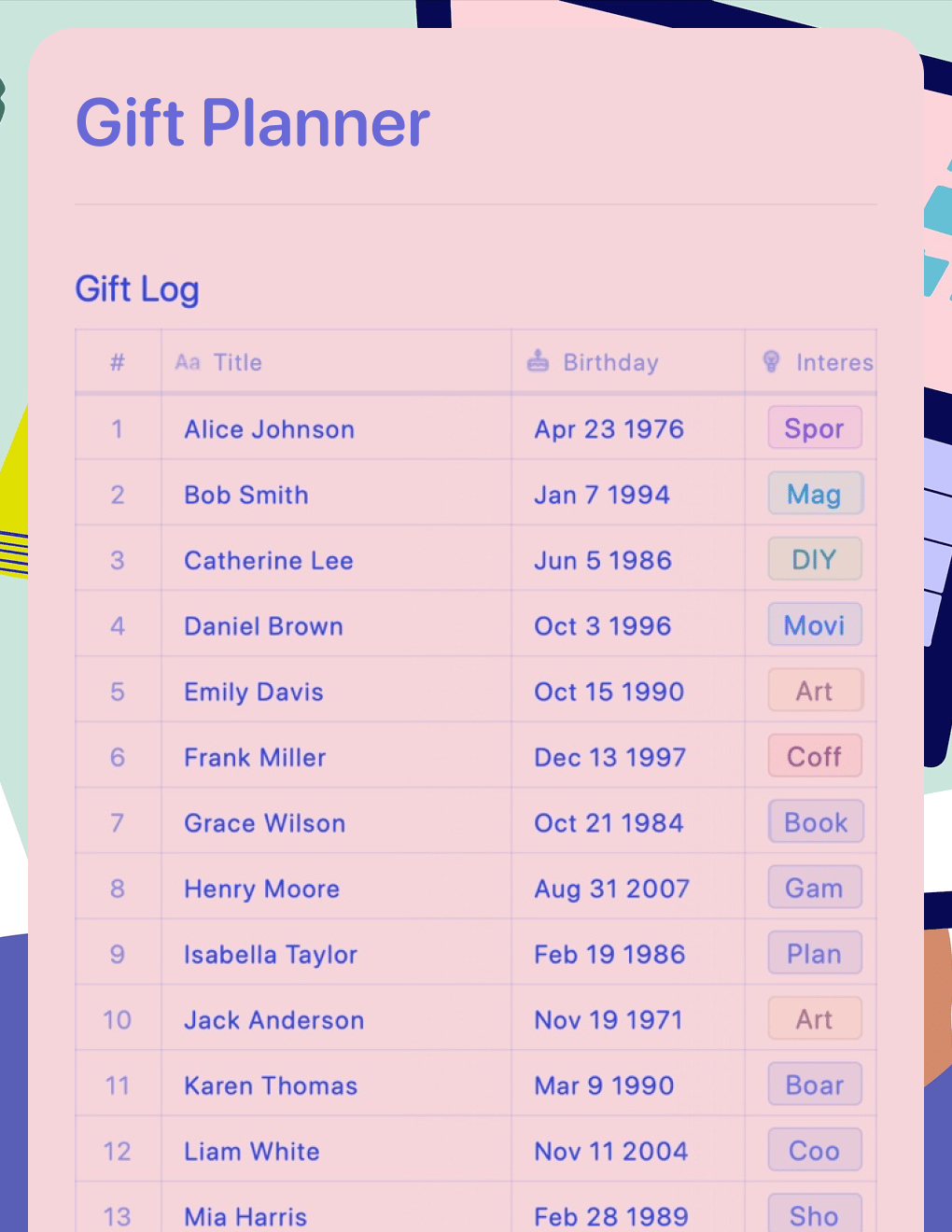Click the Book tag in Grace Wilson's row
This screenshot has height=1232, width=952.
[x=816, y=822]
